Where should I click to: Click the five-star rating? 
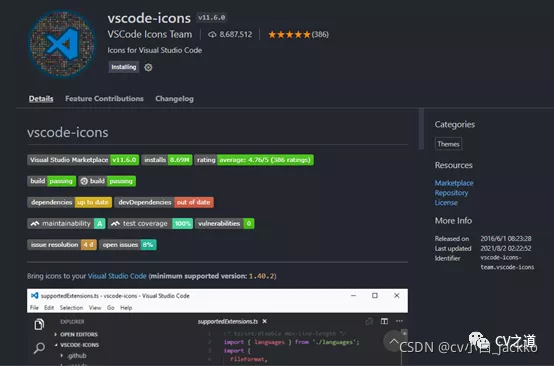289,34
